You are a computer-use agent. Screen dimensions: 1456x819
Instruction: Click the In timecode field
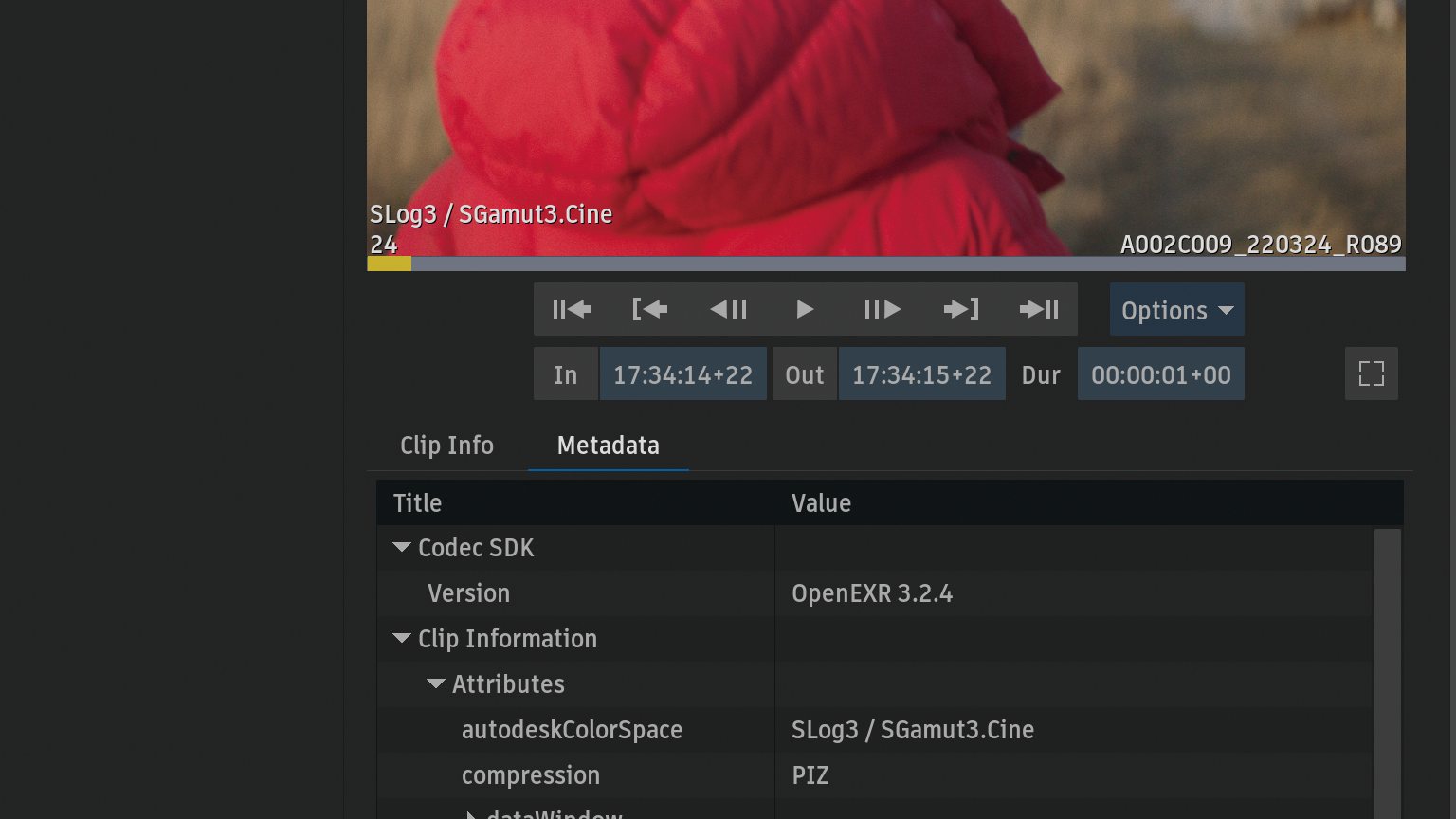[x=682, y=374]
